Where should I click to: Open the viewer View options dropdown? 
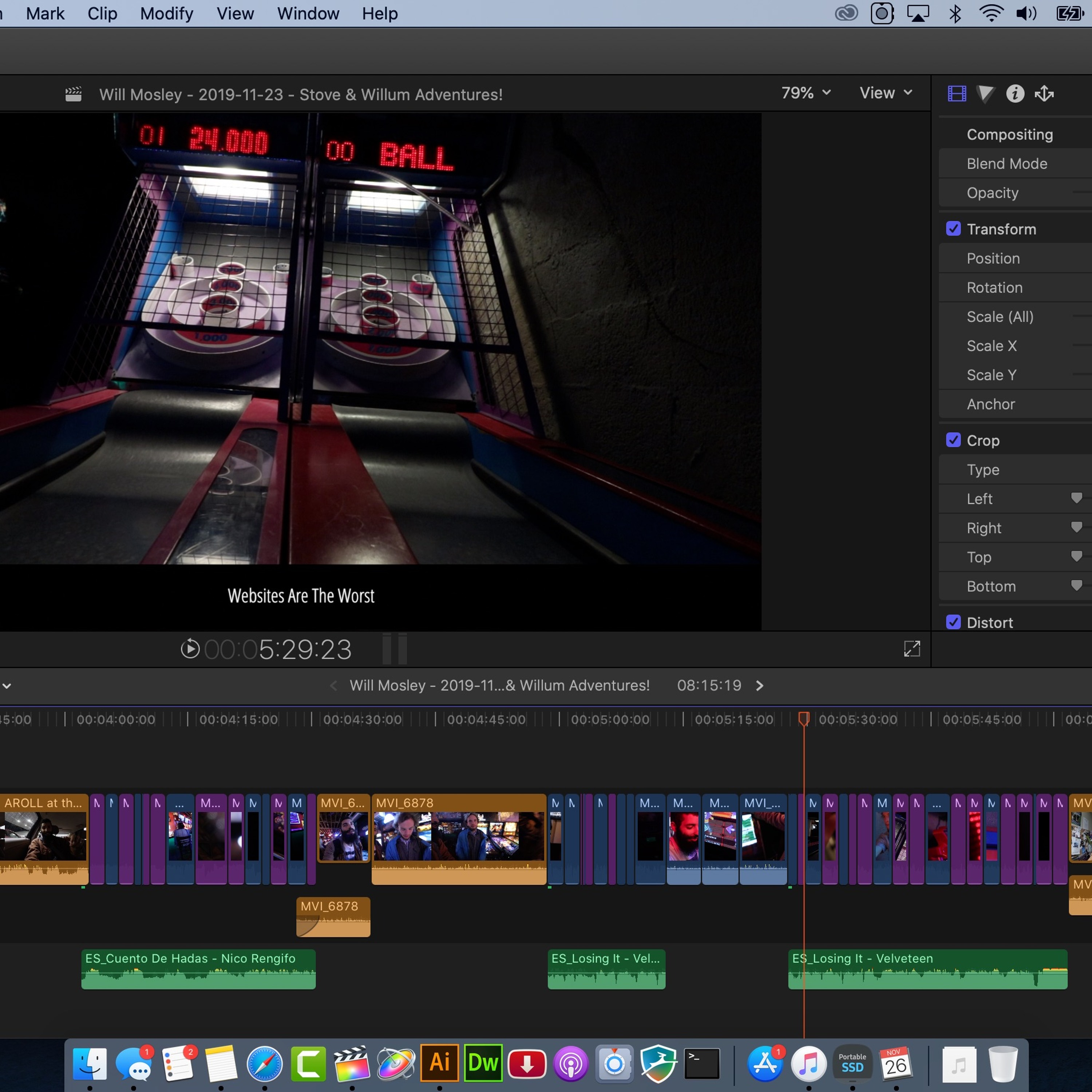point(886,93)
